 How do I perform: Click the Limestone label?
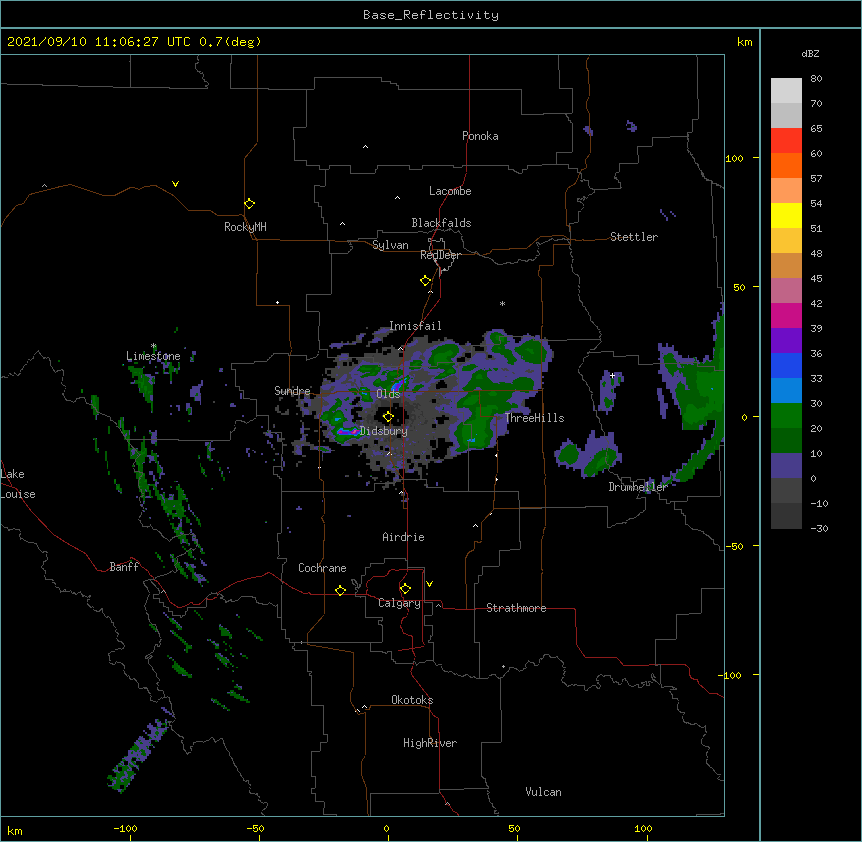(x=153, y=356)
